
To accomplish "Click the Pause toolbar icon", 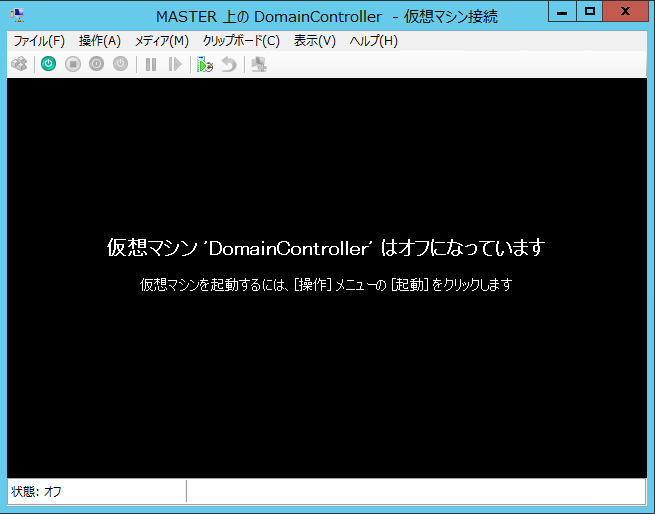I will (151, 64).
